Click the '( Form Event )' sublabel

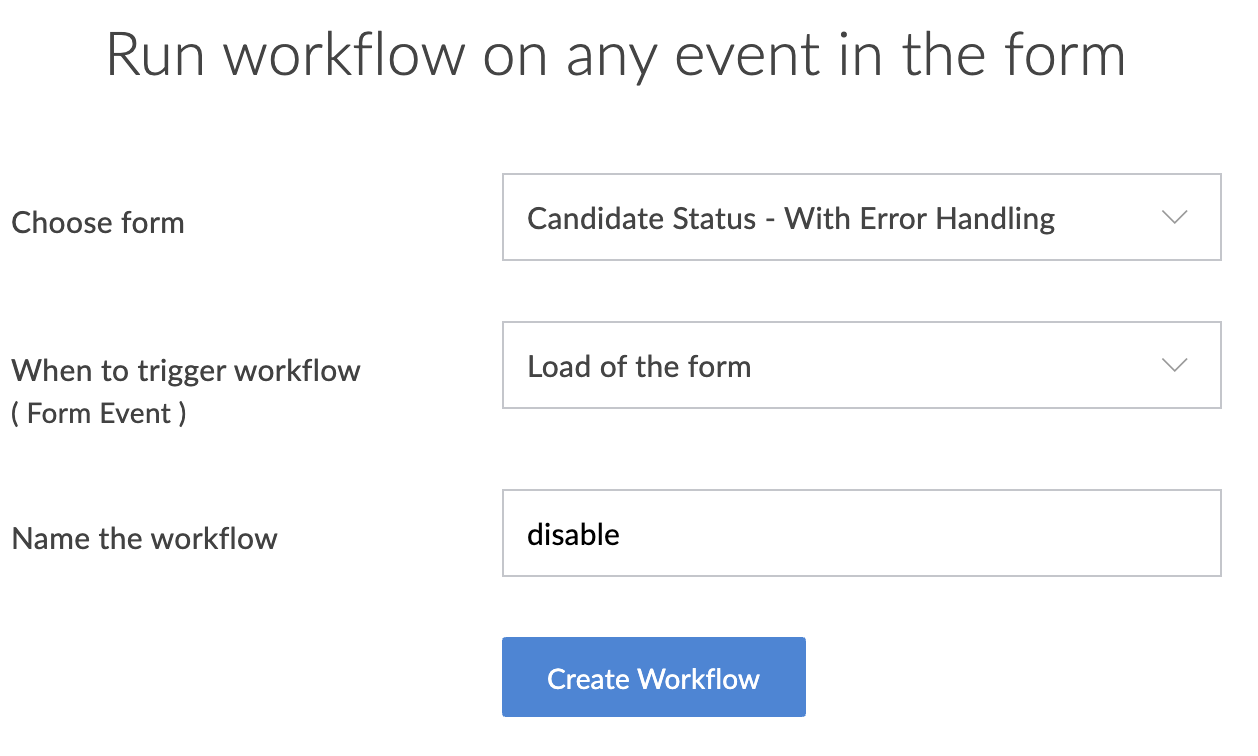coord(99,413)
